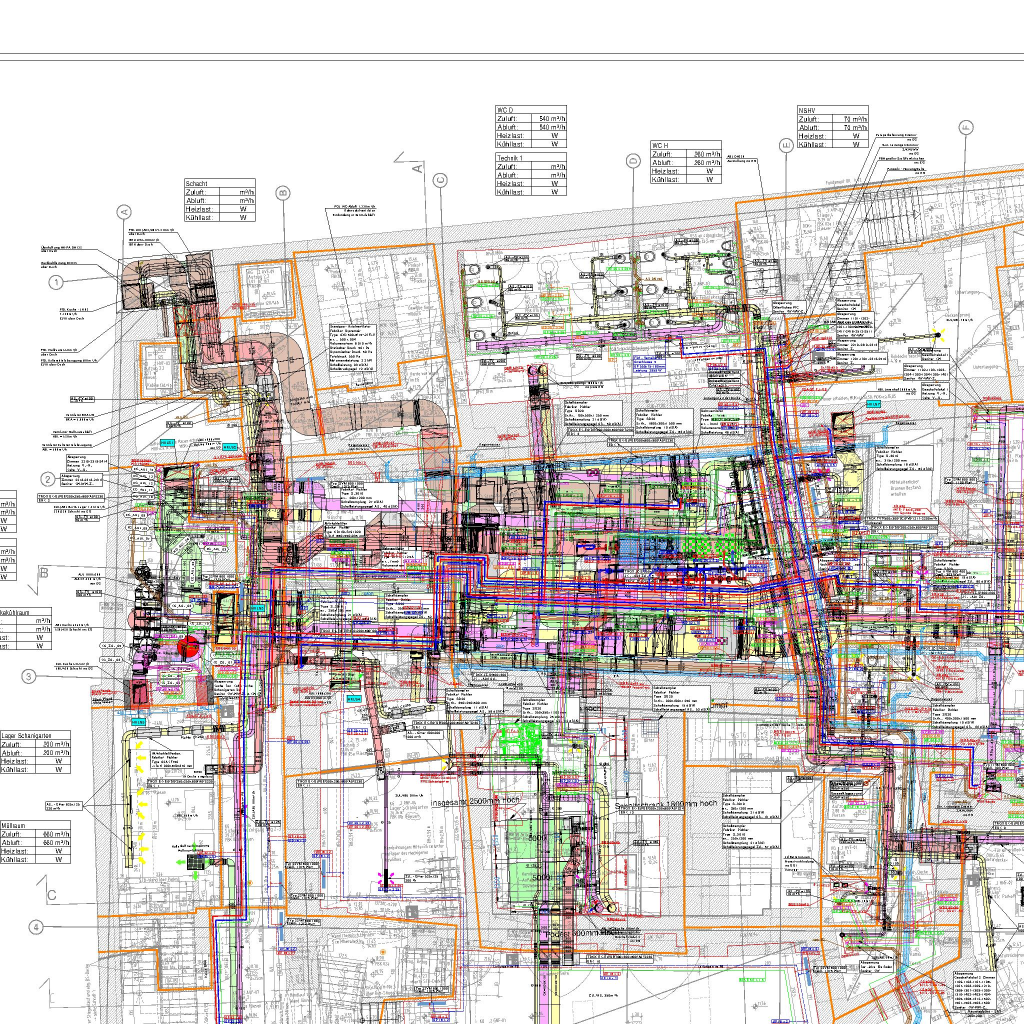Click the yellow starburst marker symbol
The height and width of the screenshot is (1024, 1024).
tap(938, 336)
